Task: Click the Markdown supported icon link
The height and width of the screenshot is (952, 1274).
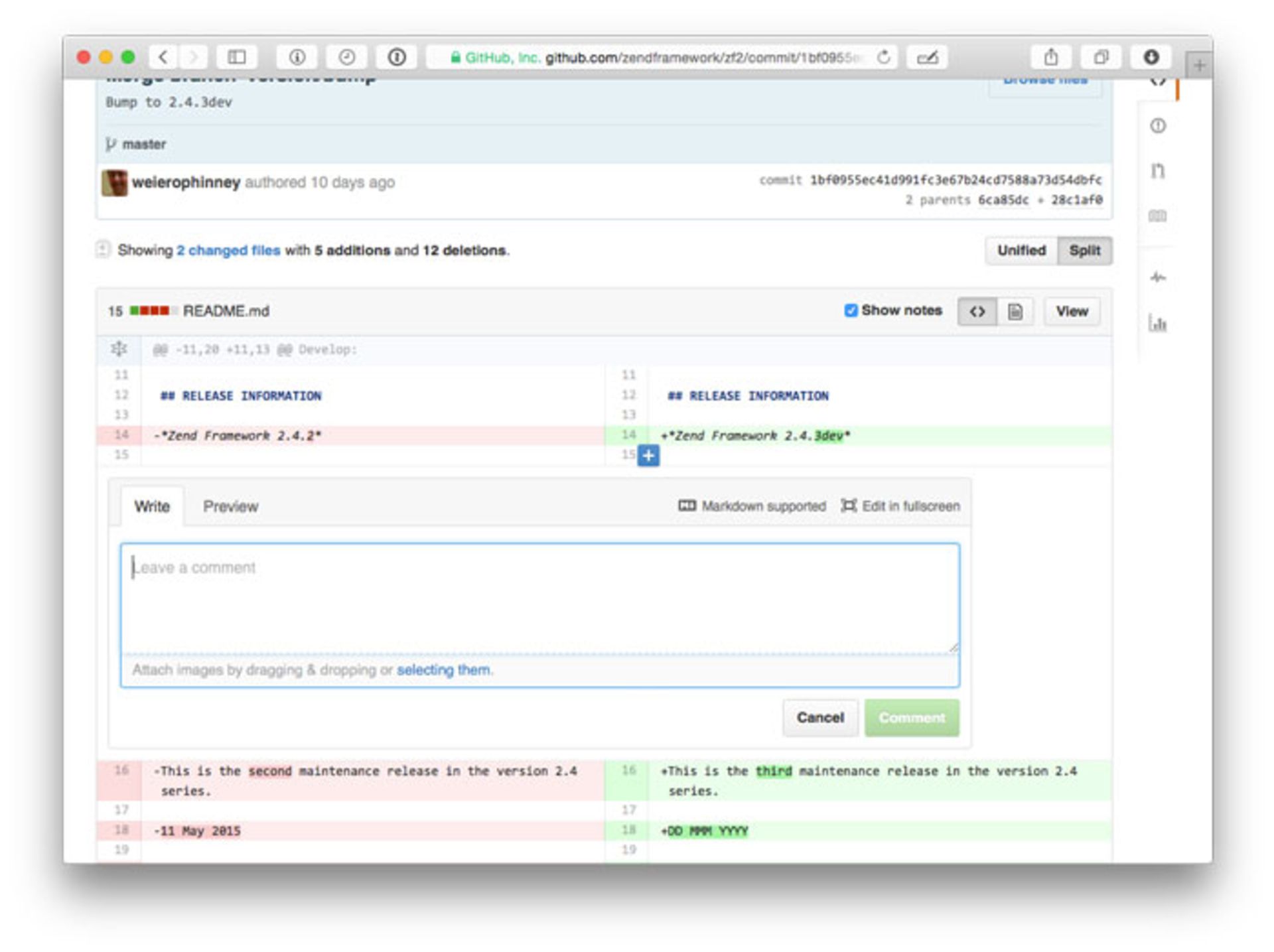Action: pyautogui.click(x=752, y=506)
